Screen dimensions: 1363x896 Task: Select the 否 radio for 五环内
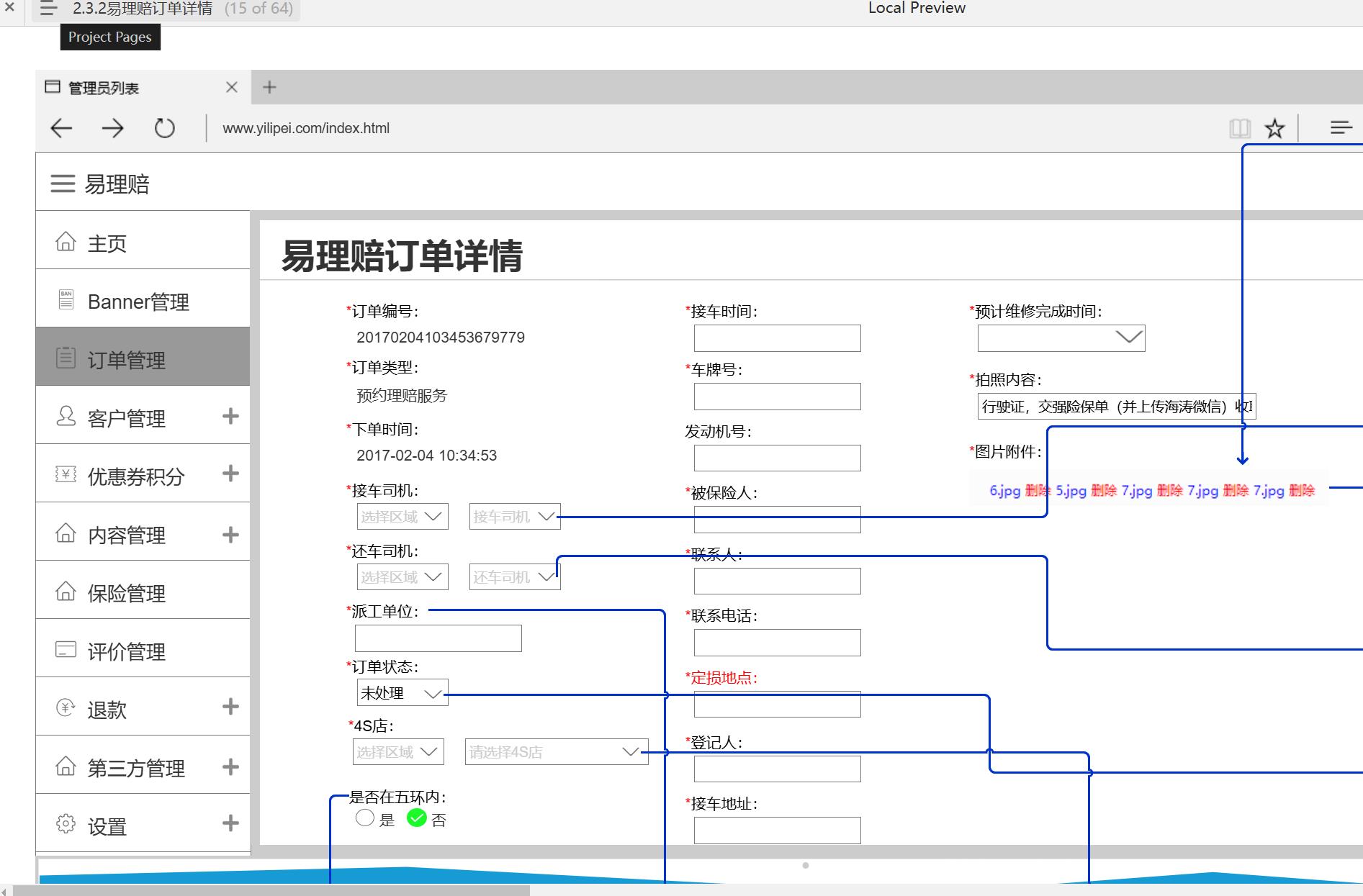click(x=417, y=818)
